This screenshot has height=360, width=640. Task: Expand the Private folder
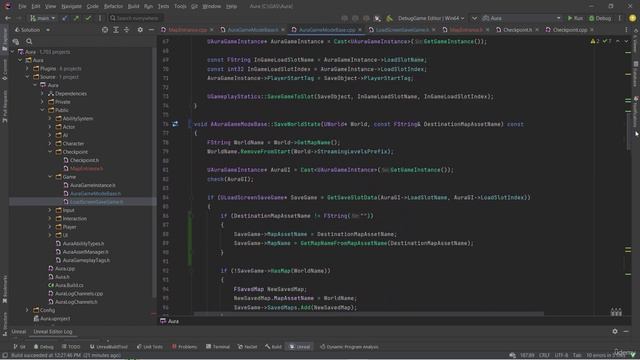(x=42, y=102)
